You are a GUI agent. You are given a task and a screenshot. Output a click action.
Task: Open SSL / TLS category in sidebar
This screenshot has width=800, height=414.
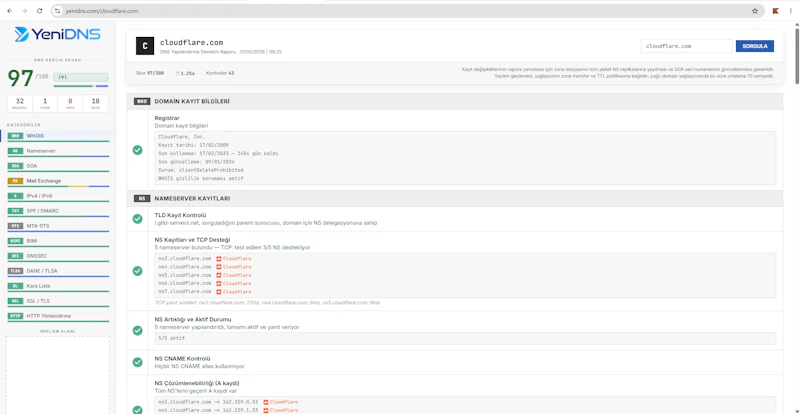click(x=58, y=301)
